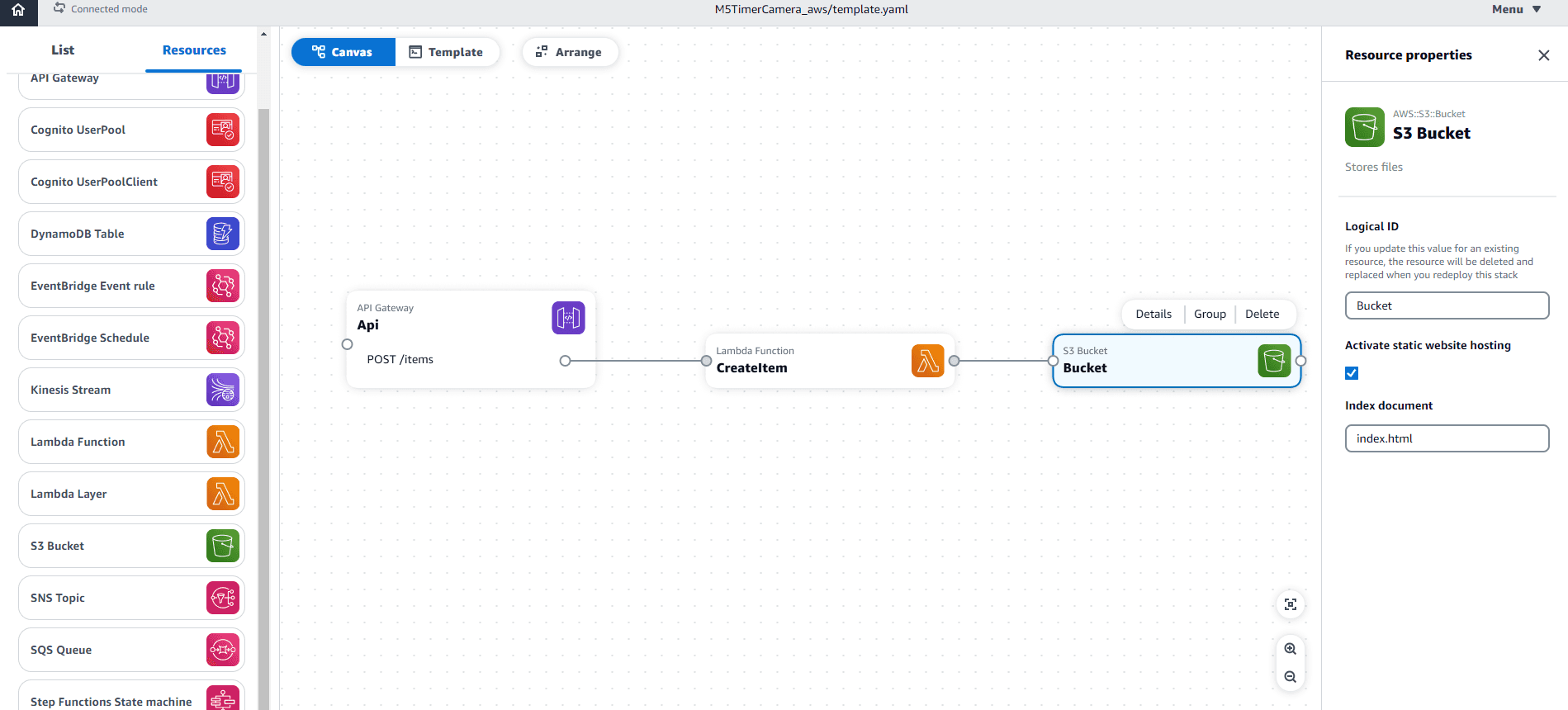This screenshot has width=1568, height=710.
Task: Switch to the List tab
Action: (63, 50)
